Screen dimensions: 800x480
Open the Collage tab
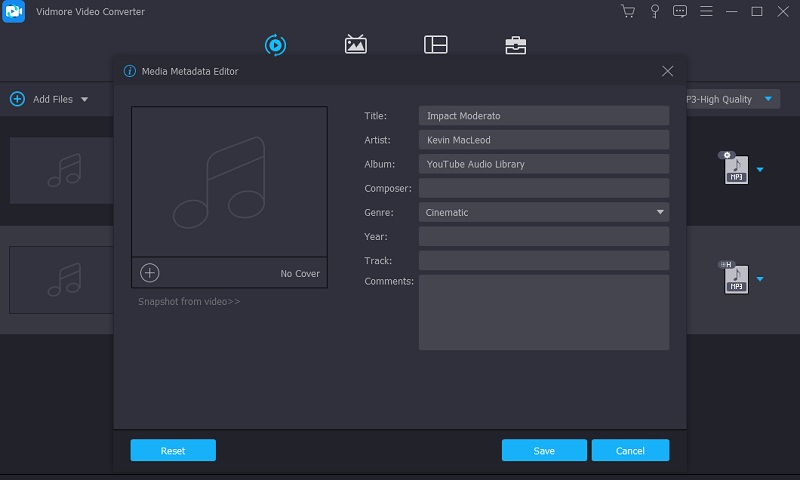pyautogui.click(x=435, y=45)
